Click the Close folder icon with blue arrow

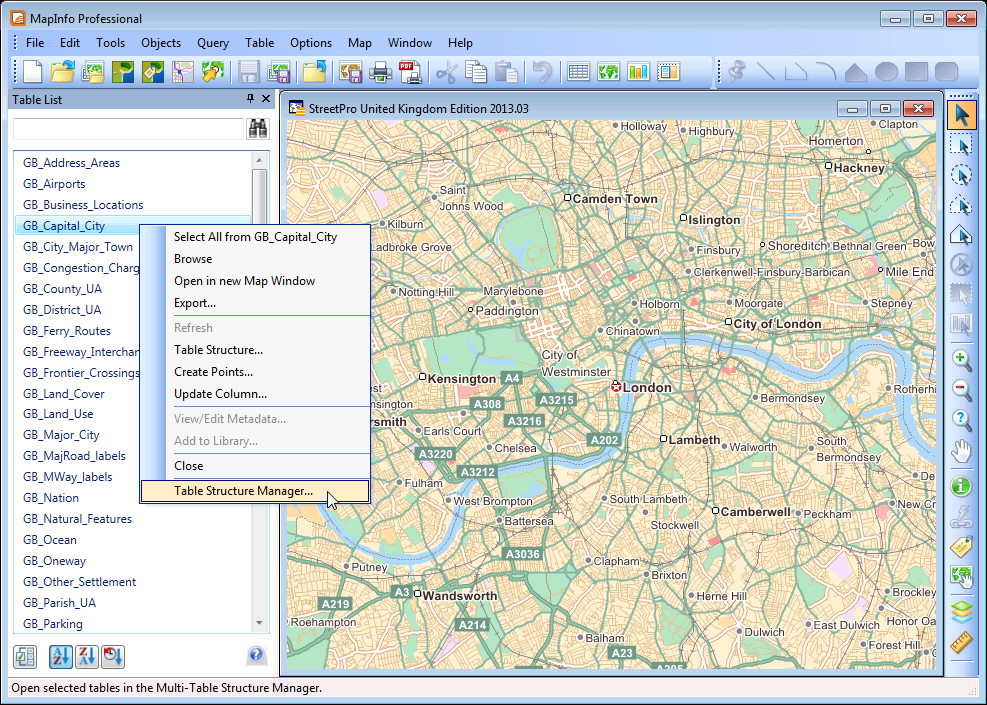click(314, 72)
